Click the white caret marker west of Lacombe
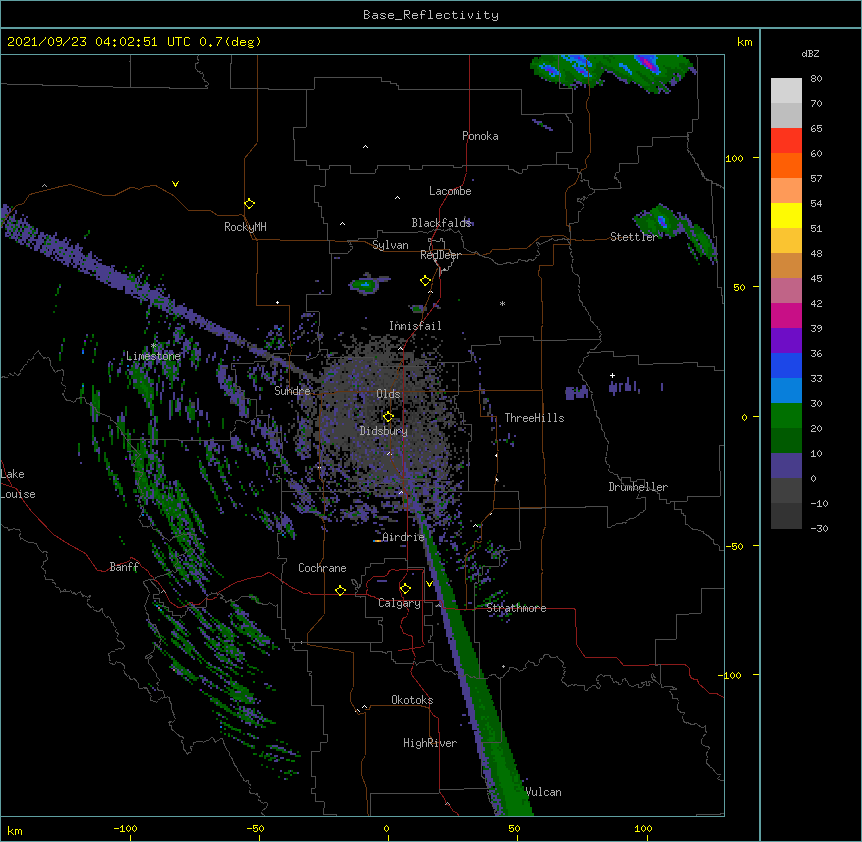The height and width of the screenshot is (842, 862). tap(397, 197)
